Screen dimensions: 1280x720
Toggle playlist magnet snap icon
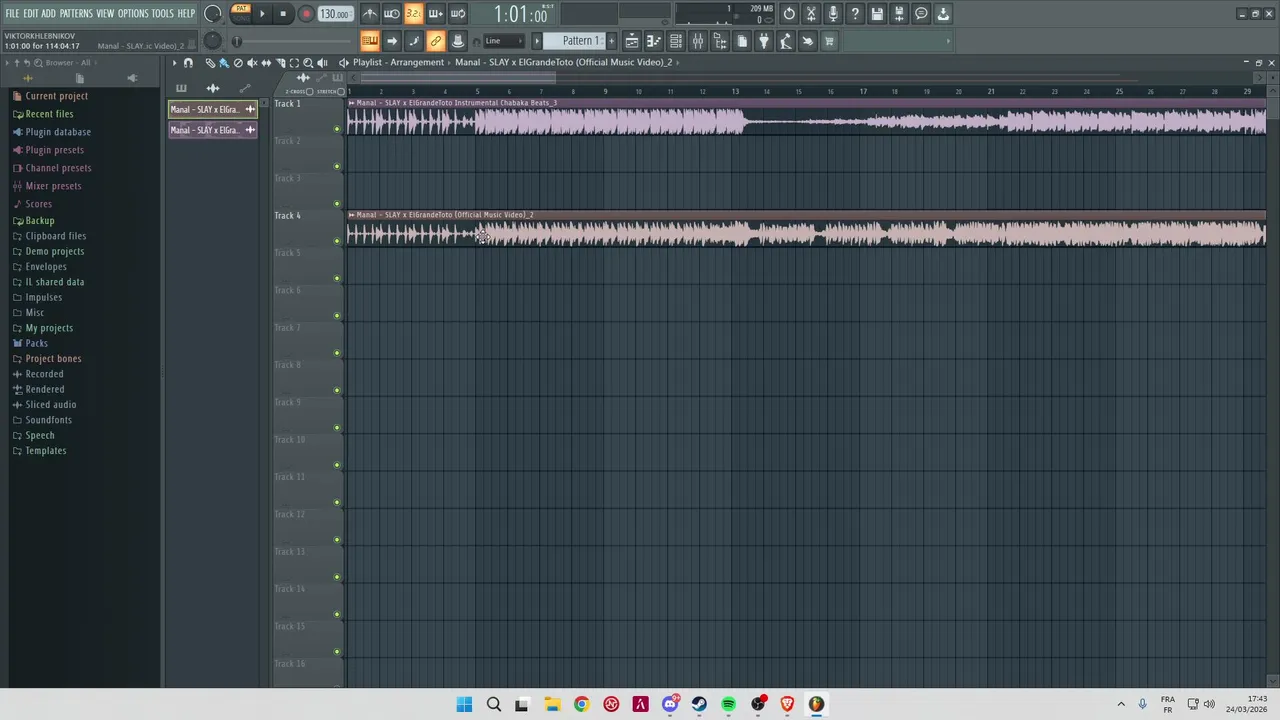pos(188,62)
